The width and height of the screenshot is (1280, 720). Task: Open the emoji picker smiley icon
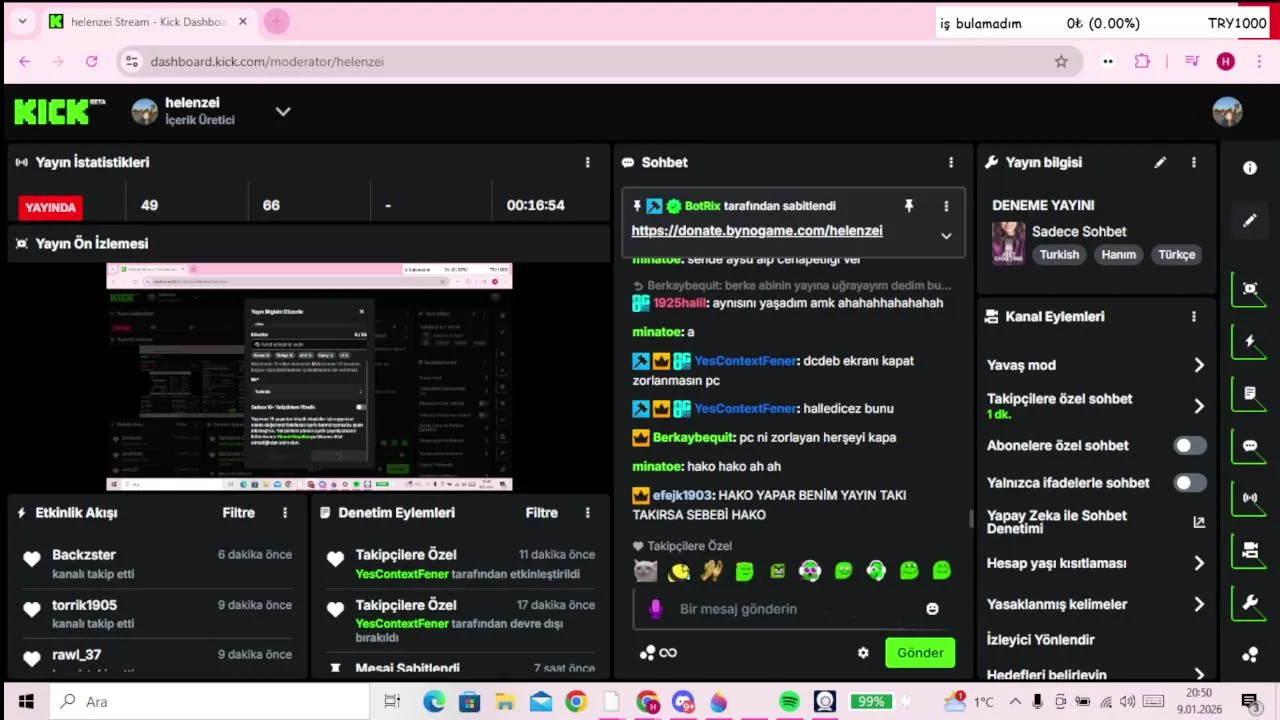coord(933,609)
